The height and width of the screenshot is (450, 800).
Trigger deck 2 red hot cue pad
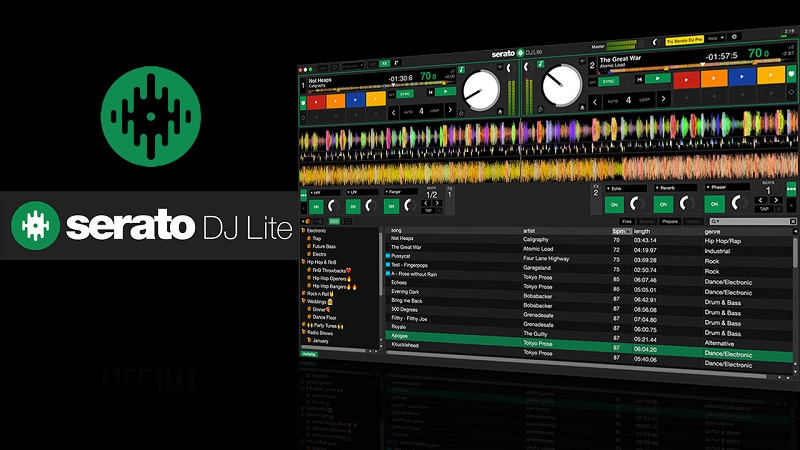686,80
